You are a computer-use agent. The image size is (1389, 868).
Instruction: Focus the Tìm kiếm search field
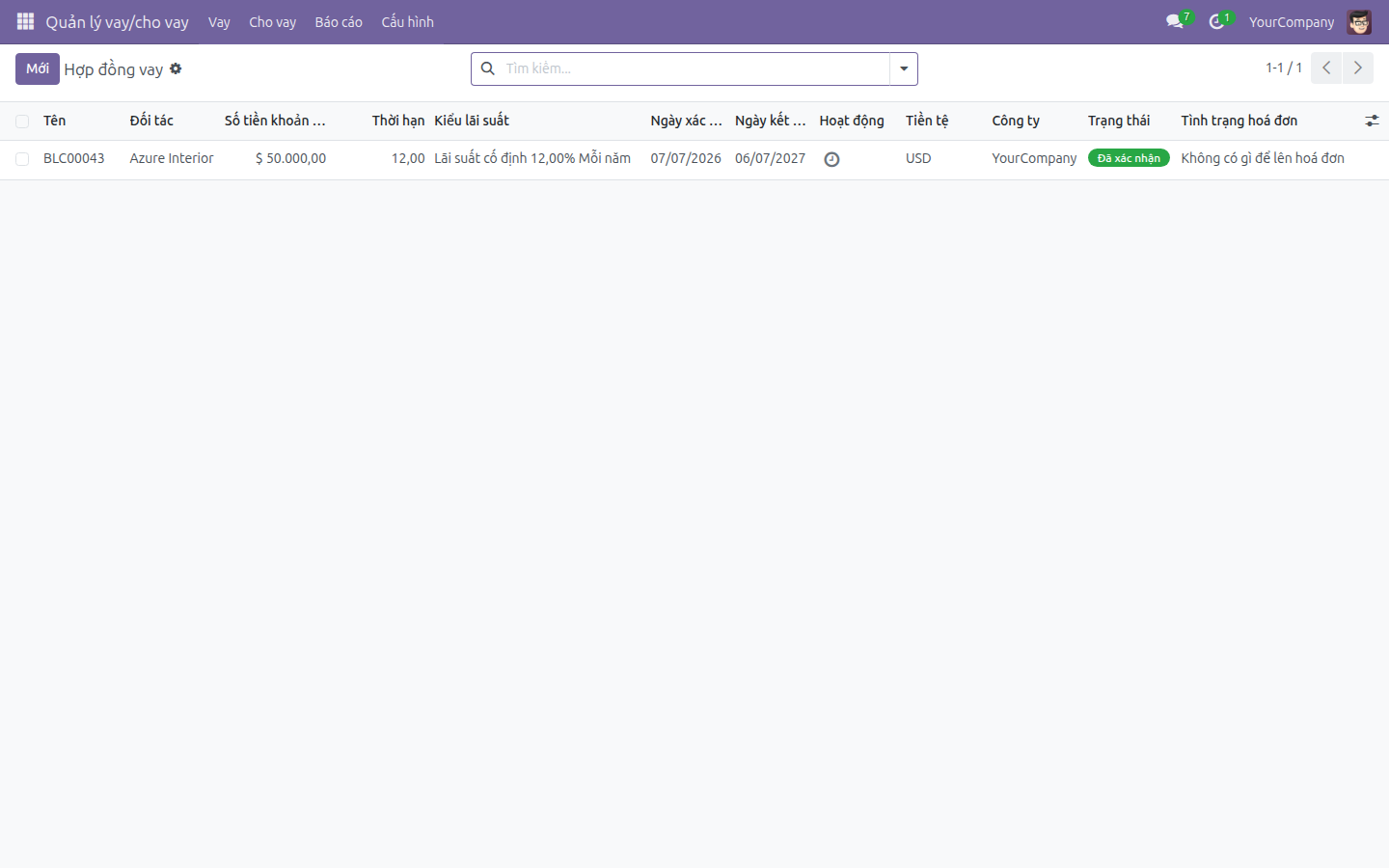pos(694,68)
